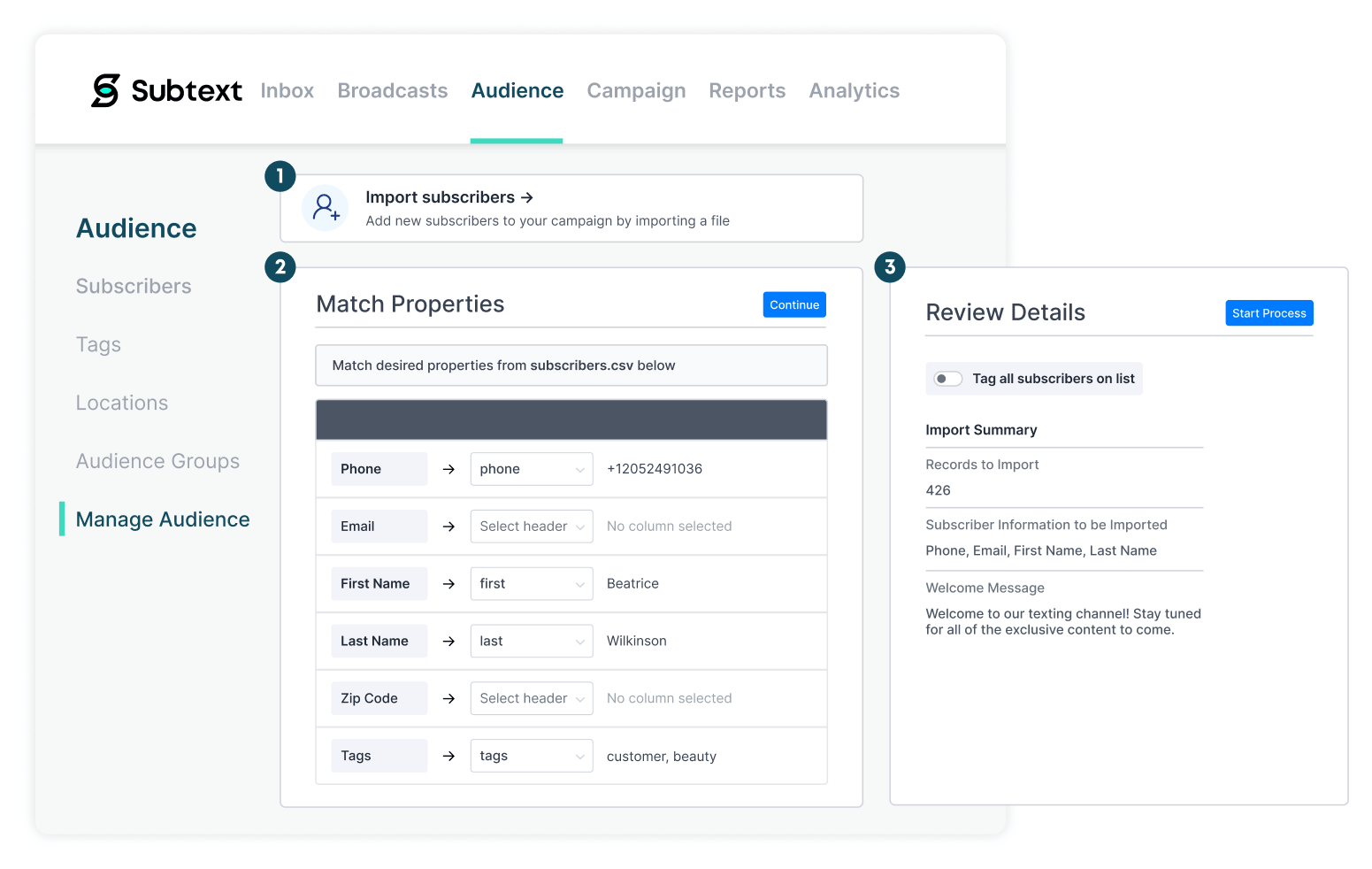1372x869 pixels.
Task: Open the first name column dropdown
Action: (531, 583)
